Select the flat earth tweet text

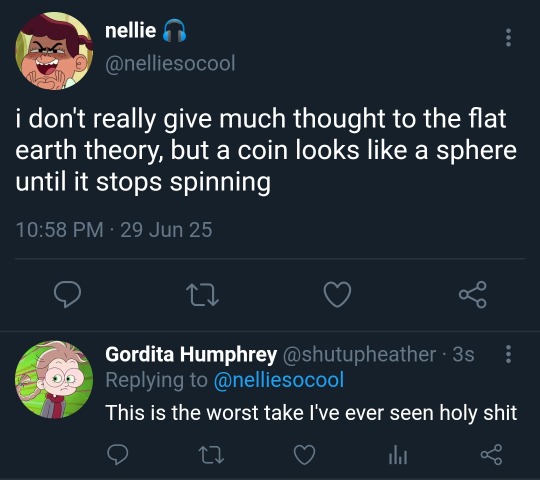(x=266, y=150)
